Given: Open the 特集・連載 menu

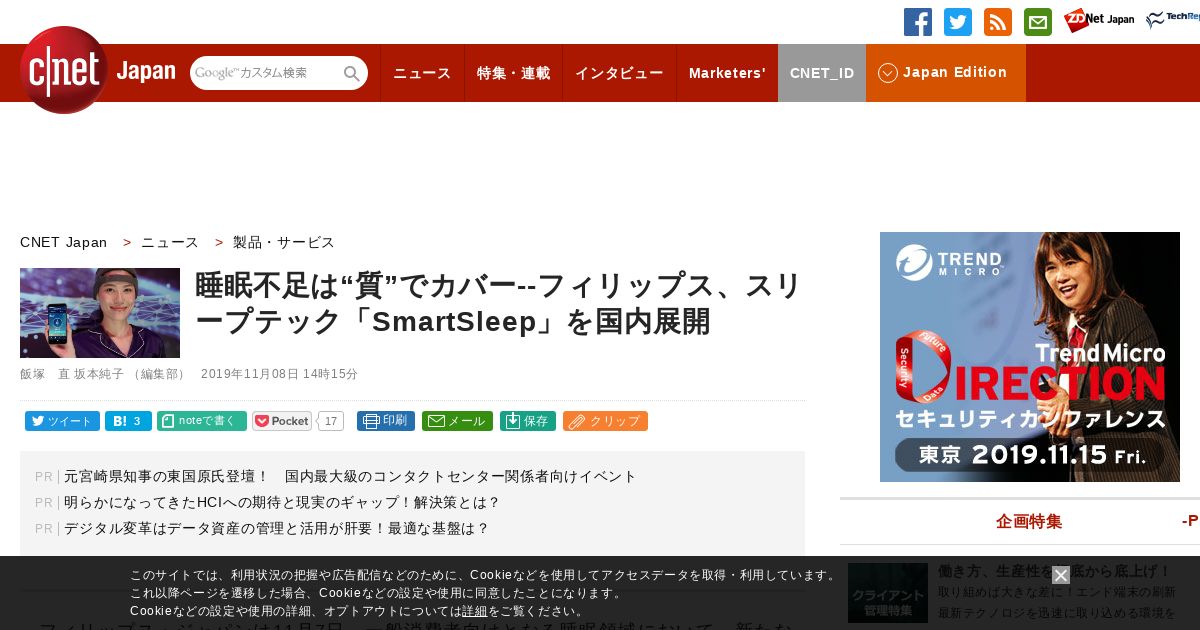Looking at the screenshot, I should click(513, 73).
